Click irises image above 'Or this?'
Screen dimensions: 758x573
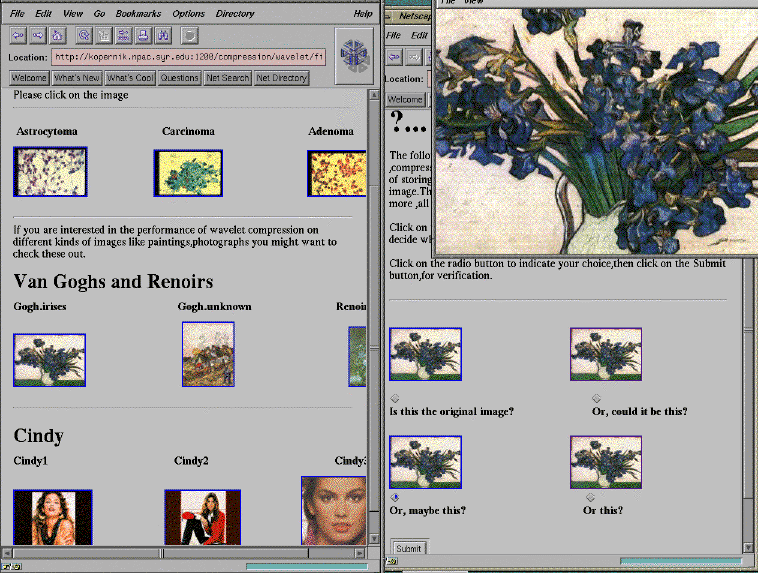click(x=606, y=462)
